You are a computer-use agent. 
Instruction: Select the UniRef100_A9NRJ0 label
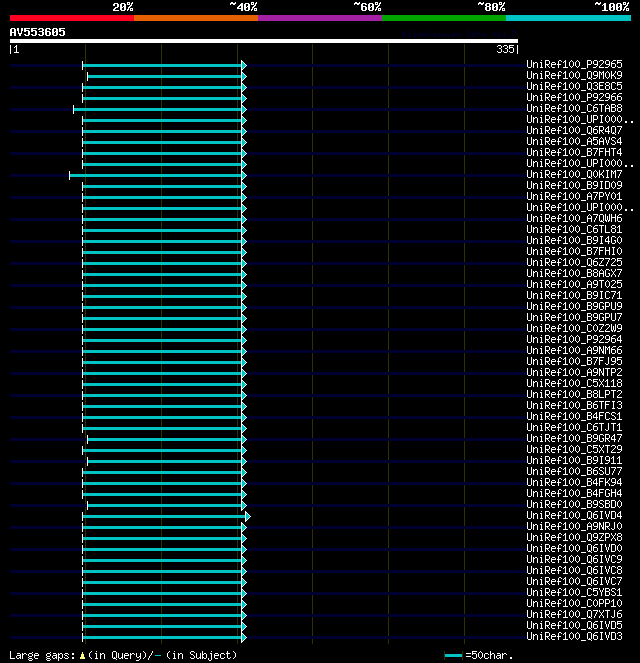tap(574, 526)
